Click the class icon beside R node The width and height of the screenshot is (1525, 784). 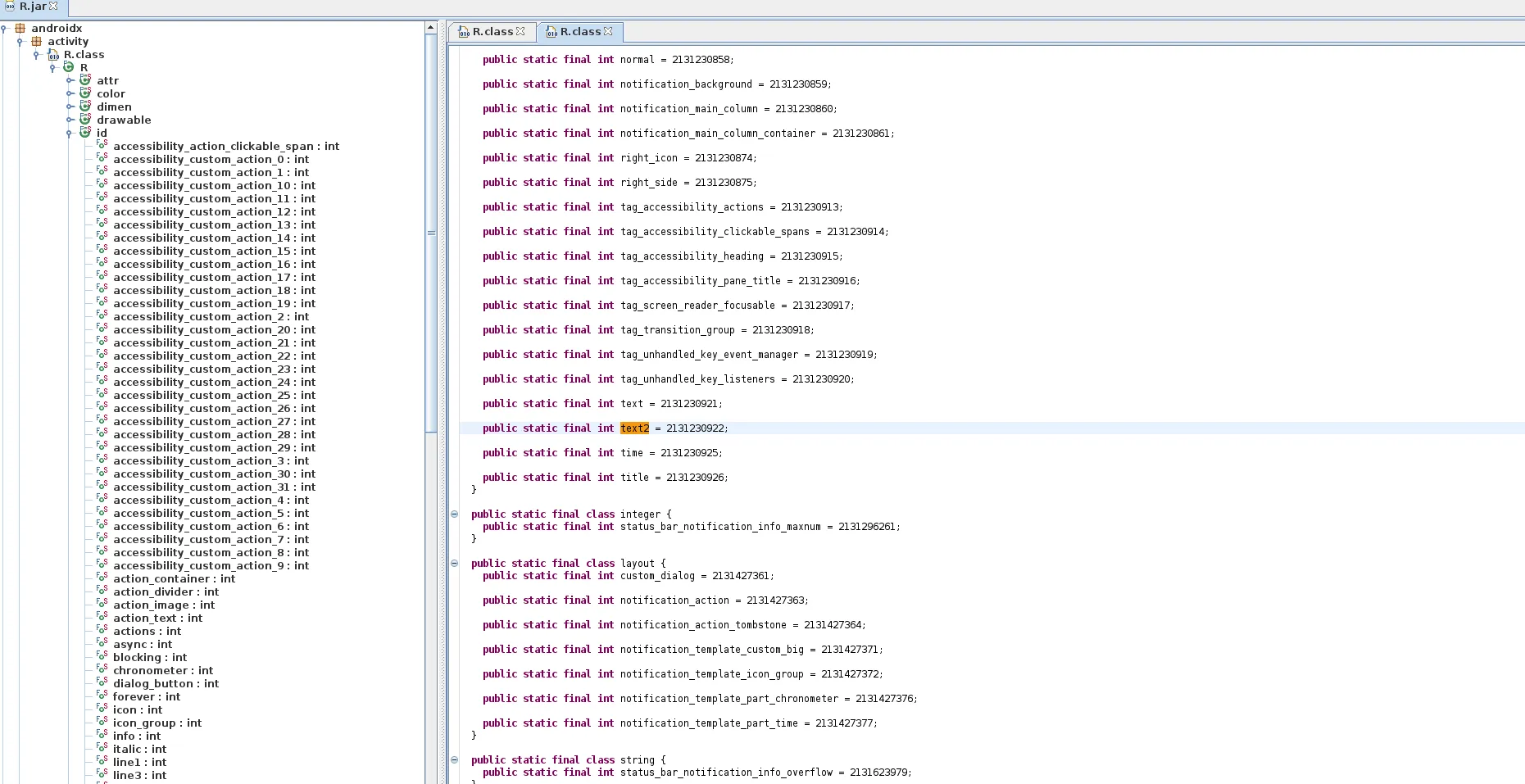(69, 67)
